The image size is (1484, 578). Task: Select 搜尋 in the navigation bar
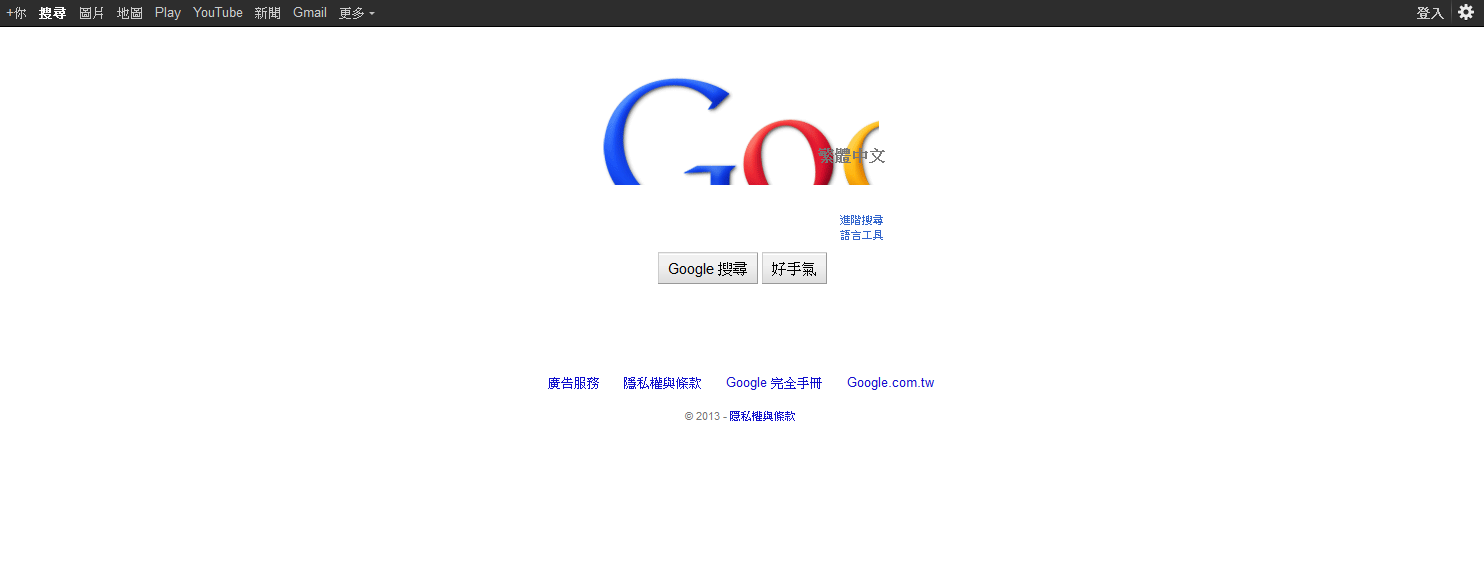click(53, 13)
